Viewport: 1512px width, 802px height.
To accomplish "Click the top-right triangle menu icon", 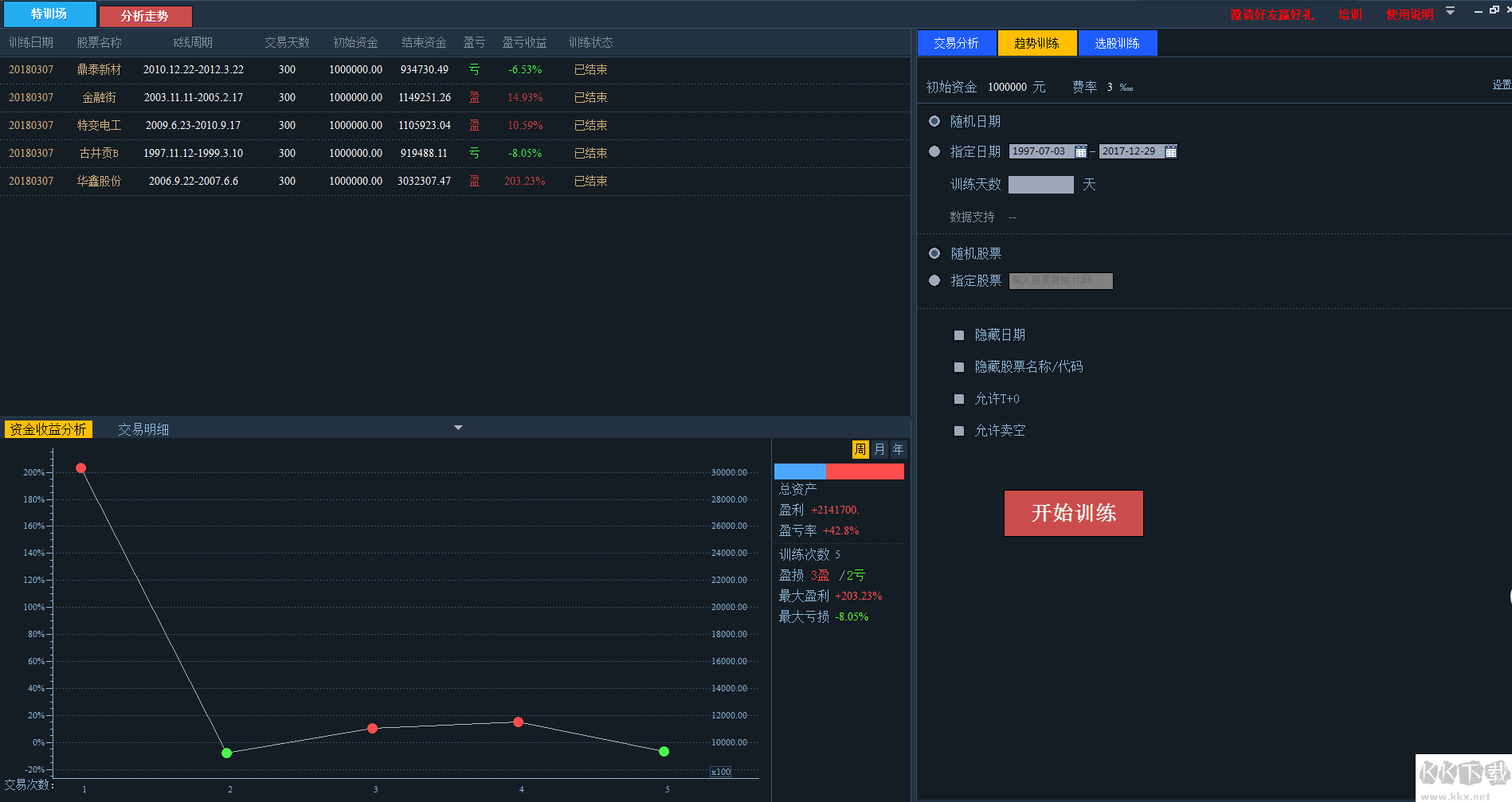I will [x=1450, y=11].
